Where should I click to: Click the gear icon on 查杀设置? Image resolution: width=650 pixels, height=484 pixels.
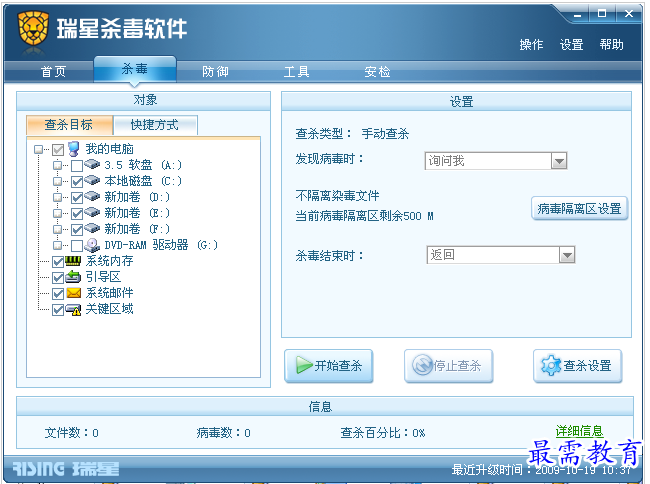(551, 365)
